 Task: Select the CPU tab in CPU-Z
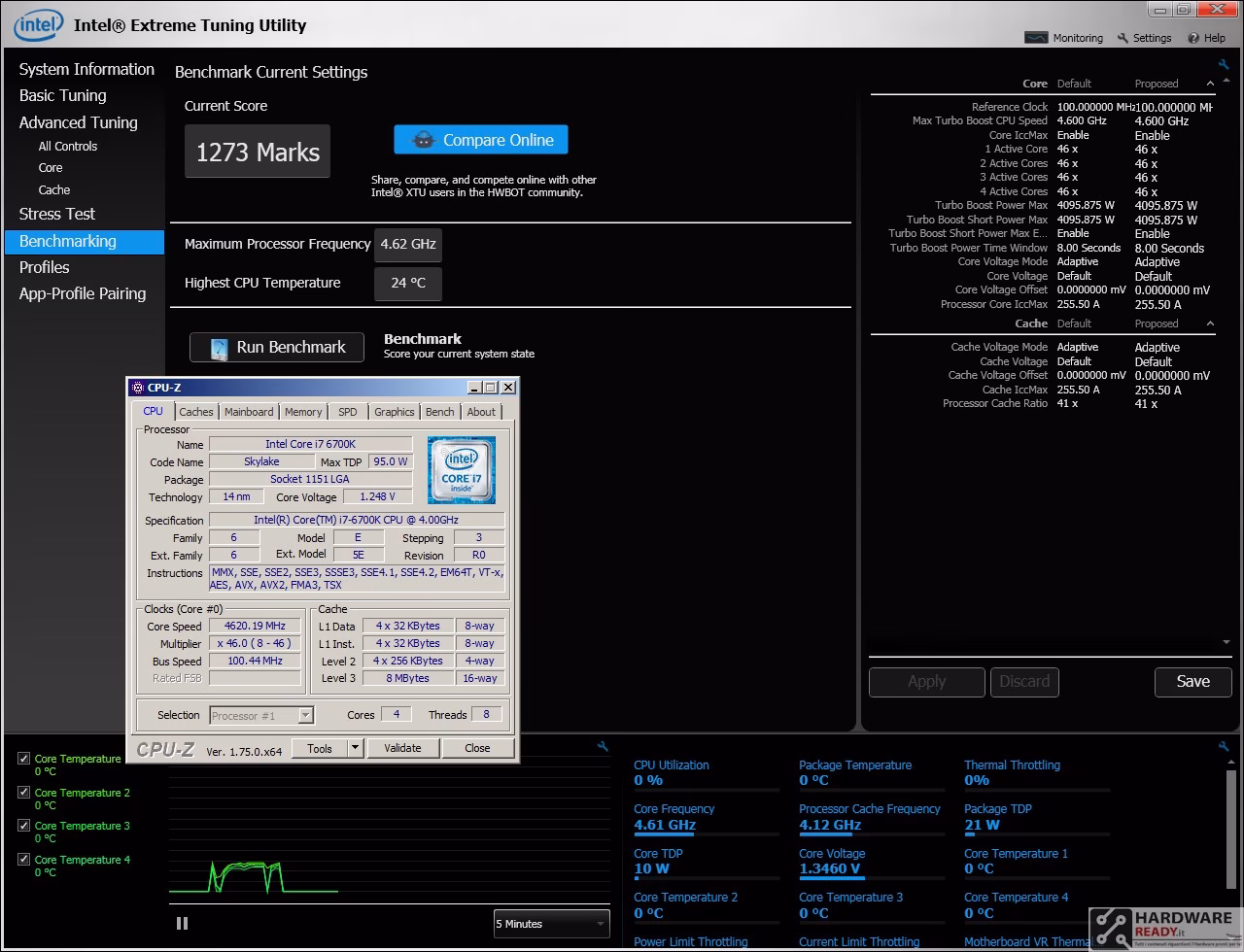pyautogui.click(x=154, y=411)
